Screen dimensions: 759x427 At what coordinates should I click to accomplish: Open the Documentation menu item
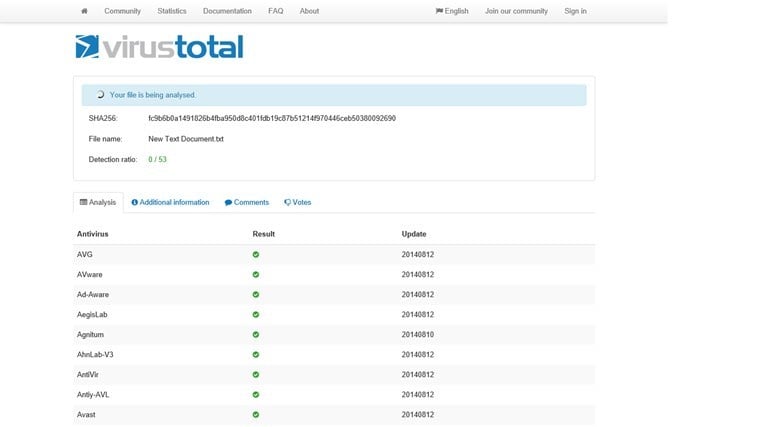[228, 11]
